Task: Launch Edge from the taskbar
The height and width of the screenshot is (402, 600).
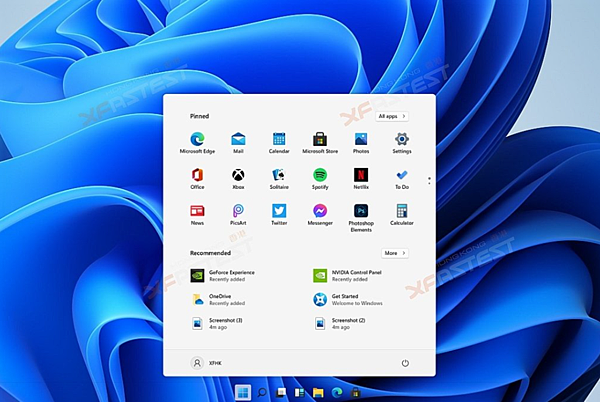Action: pyautogui.click(x=337, y=392)
